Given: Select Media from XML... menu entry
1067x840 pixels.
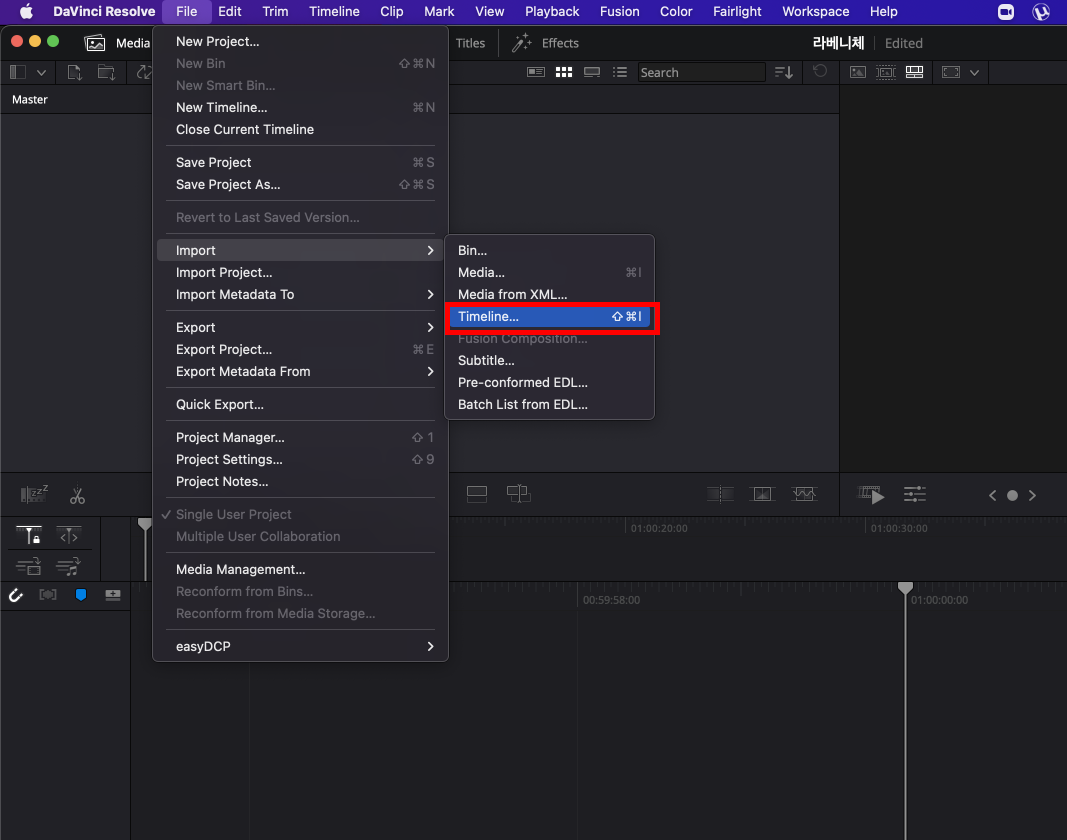Looking at the screenshot, I should pyautogui.click(x=550, y=295).
